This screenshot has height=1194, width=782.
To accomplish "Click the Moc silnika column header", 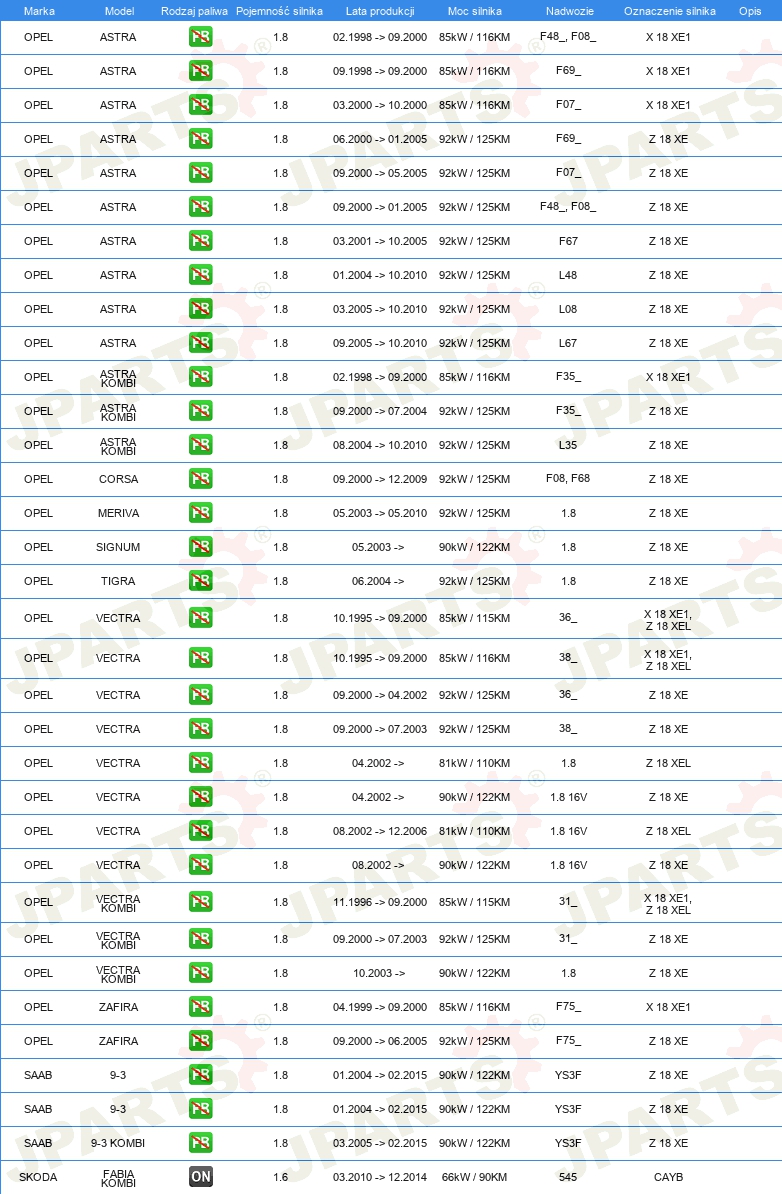I will click(474, 11).
